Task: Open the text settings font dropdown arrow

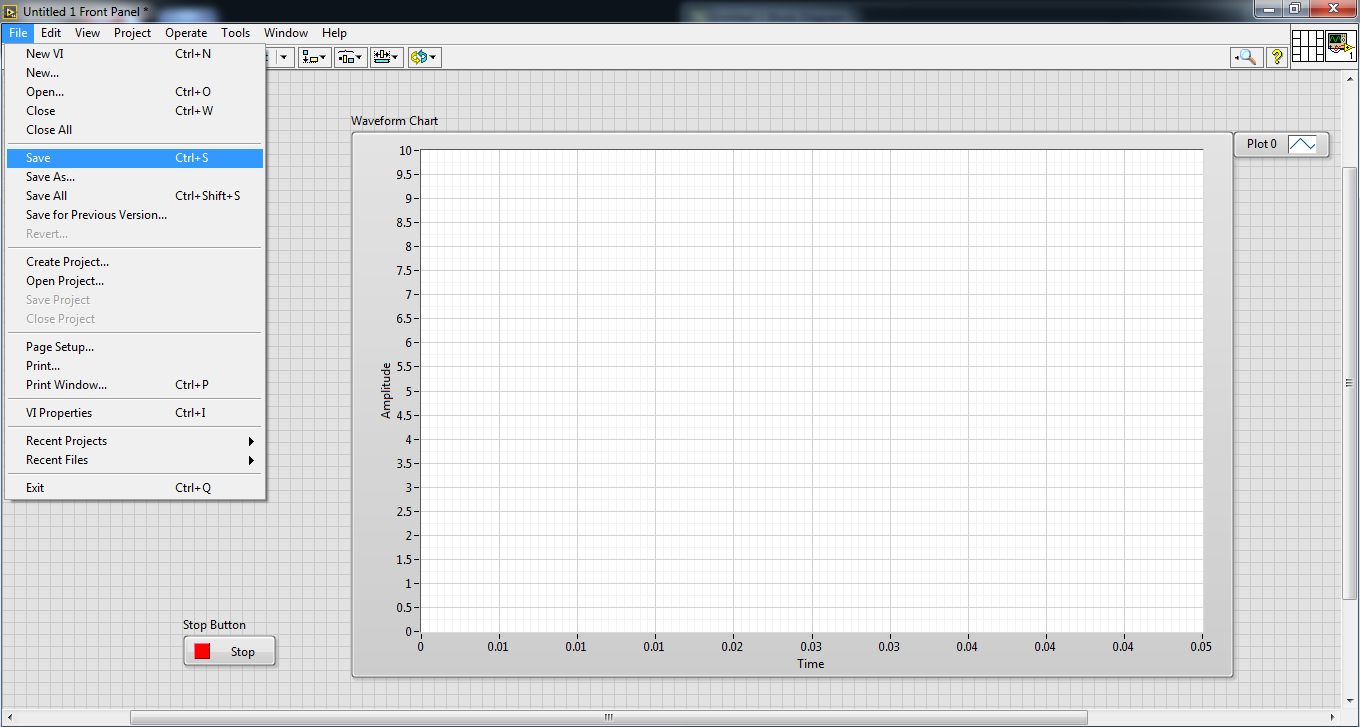Action: click(x=284, y=57)
